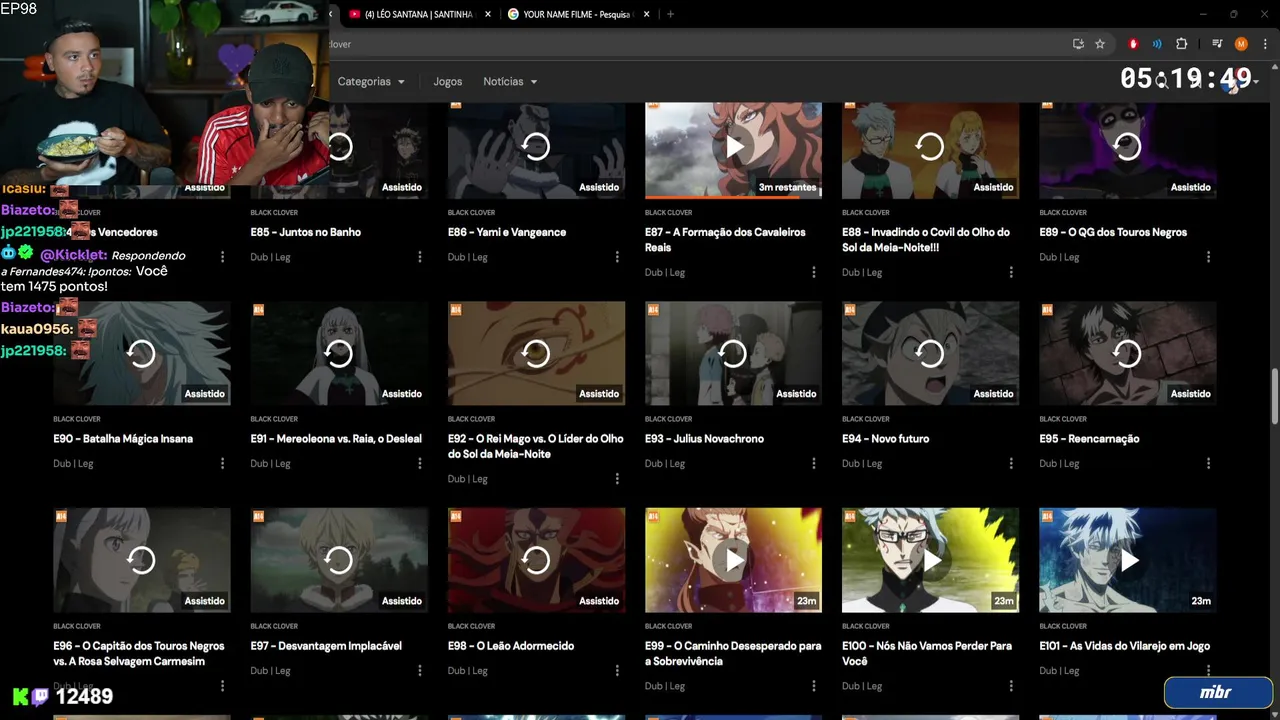Open more options for E90 Batalha Mágica Insana
The width and height of the screenshot is (1280, 720).
(x=222, y=463)
